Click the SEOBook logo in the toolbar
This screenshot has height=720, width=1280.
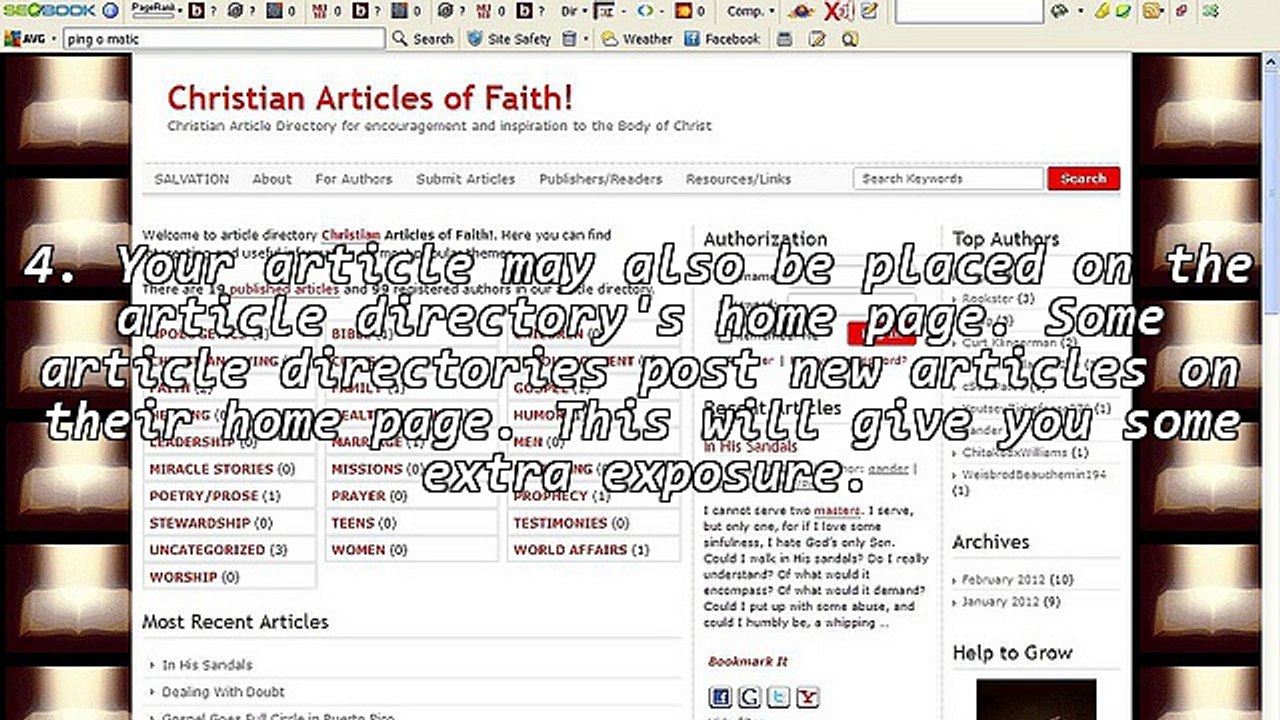coord(48,11)
